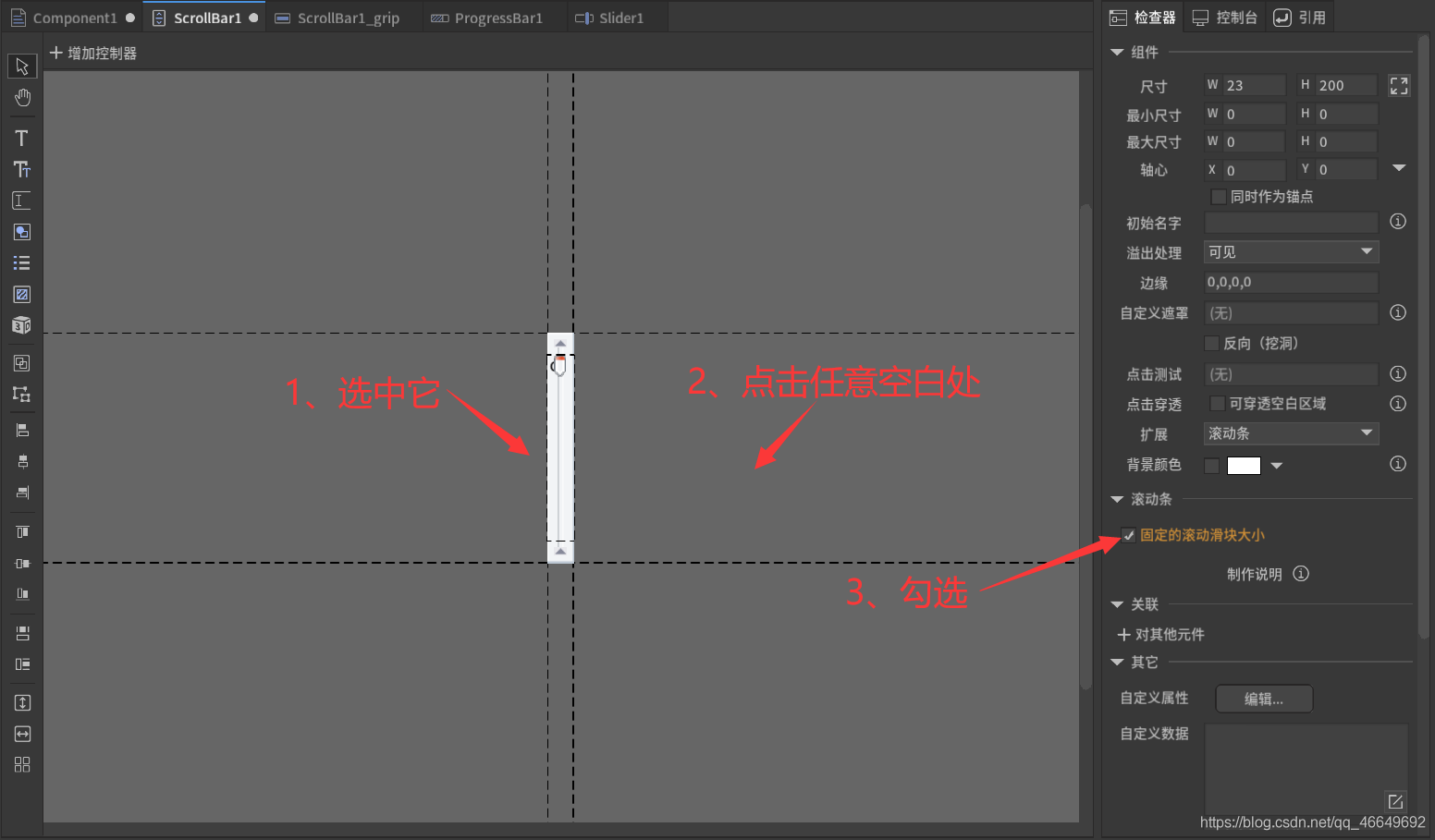Open the 制作说明 info icon

(1301, 574)
